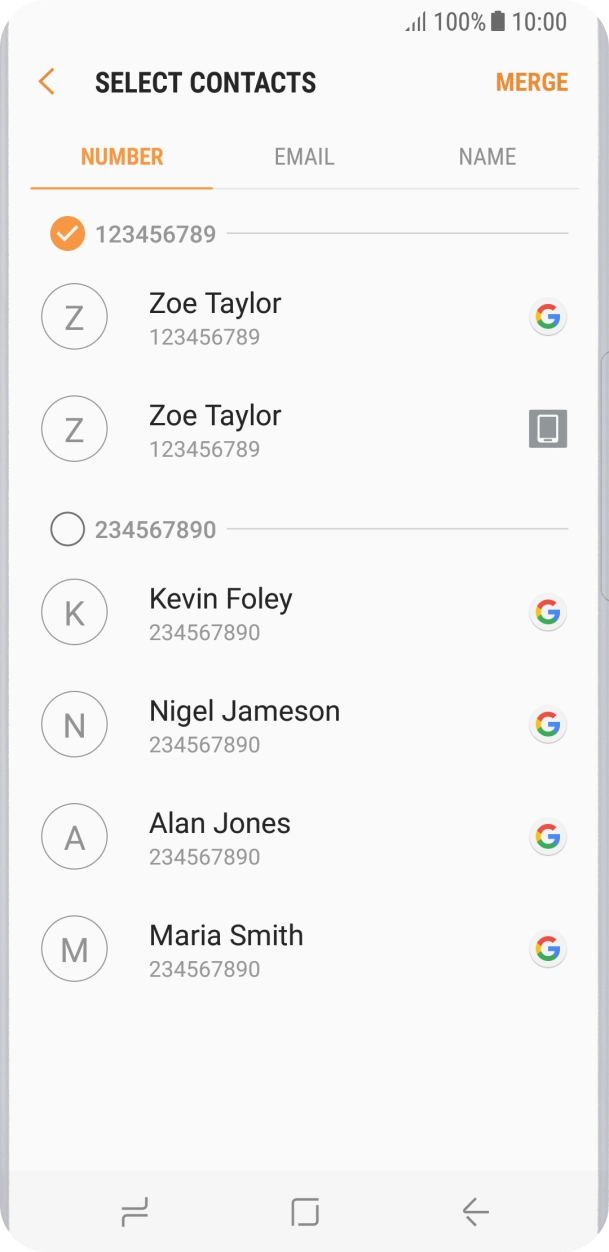Image resolution: width=609 pixels, height=1252 pixels.
Task: Tap the phone storage icon beside Zoe Taylor
Action: click(x=547, y=428)
